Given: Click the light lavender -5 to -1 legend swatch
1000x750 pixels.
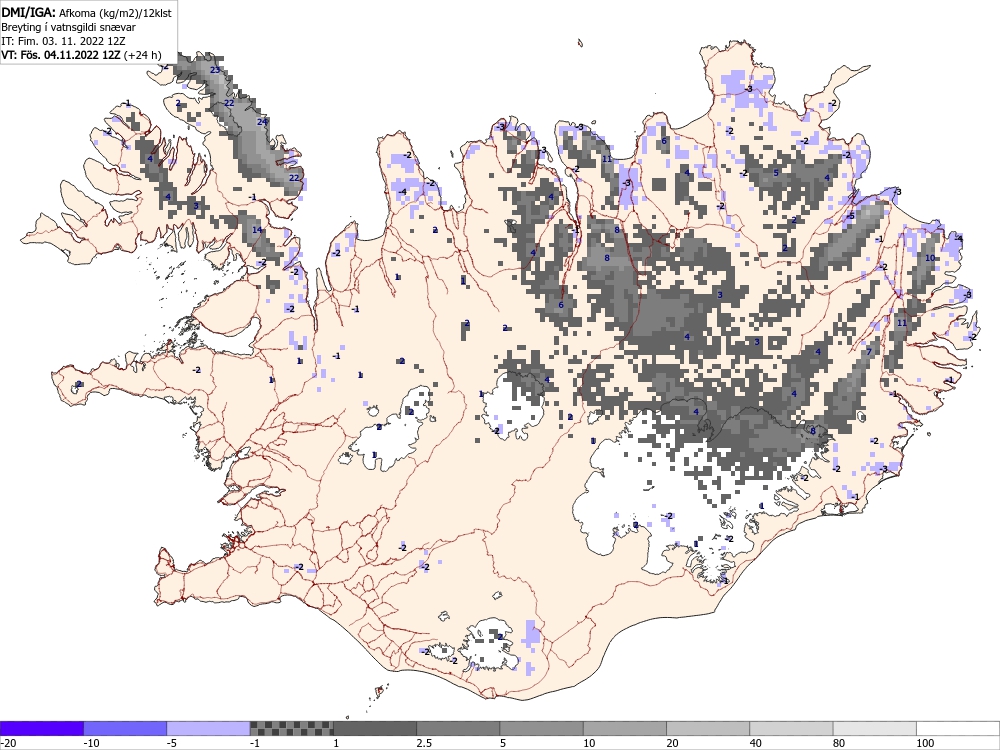Looking at the screenshot, I should (209, 728).
